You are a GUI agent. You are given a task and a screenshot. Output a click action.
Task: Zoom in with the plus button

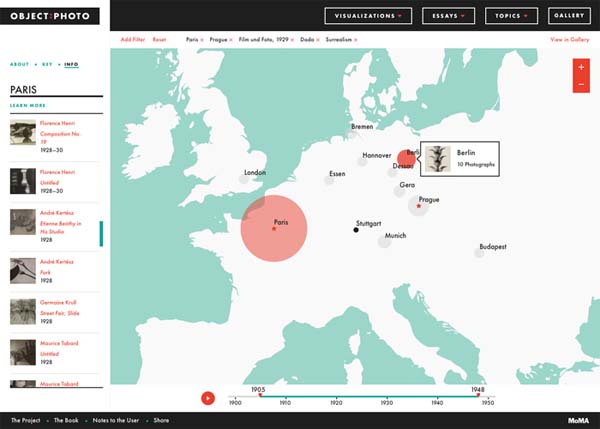pos(581,67)
